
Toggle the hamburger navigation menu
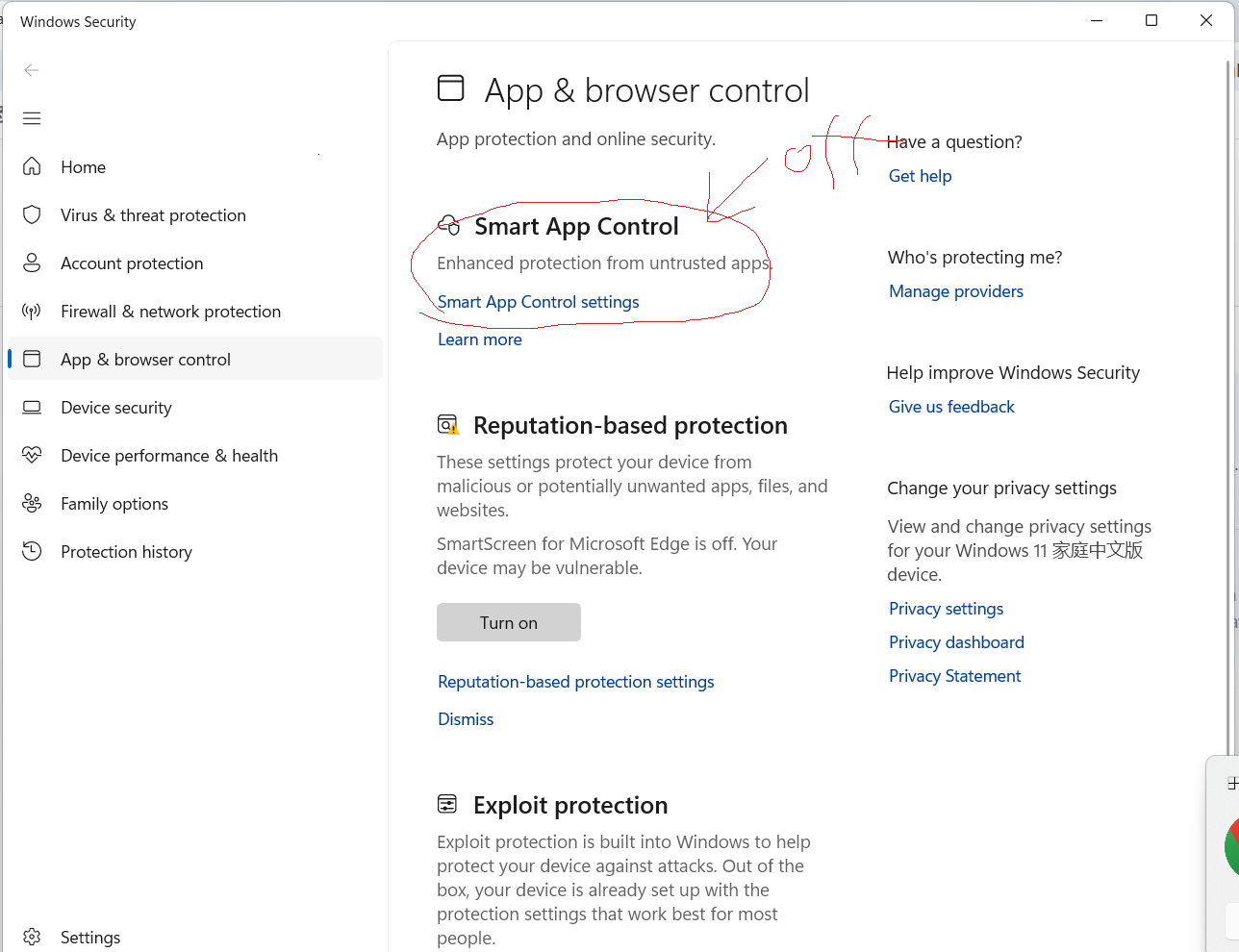(32, 118)
